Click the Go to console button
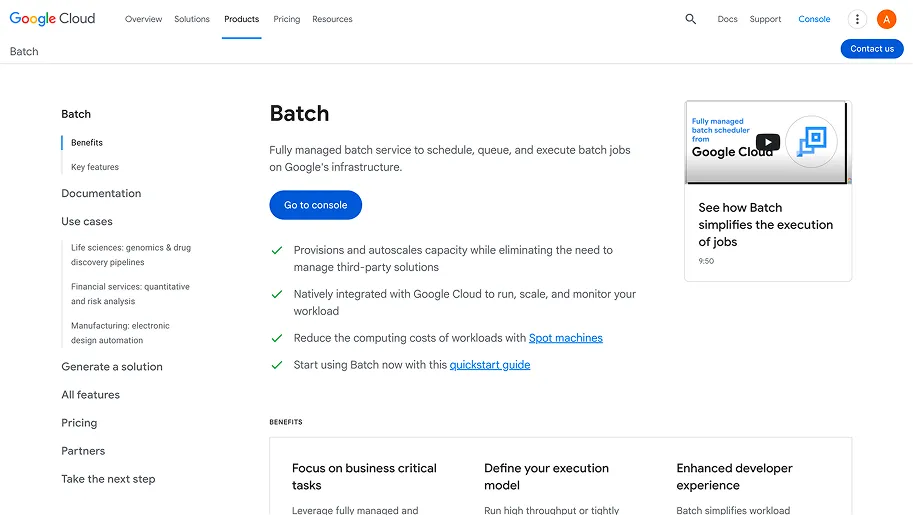Screen dimensions: 913x515 (316, 205)
